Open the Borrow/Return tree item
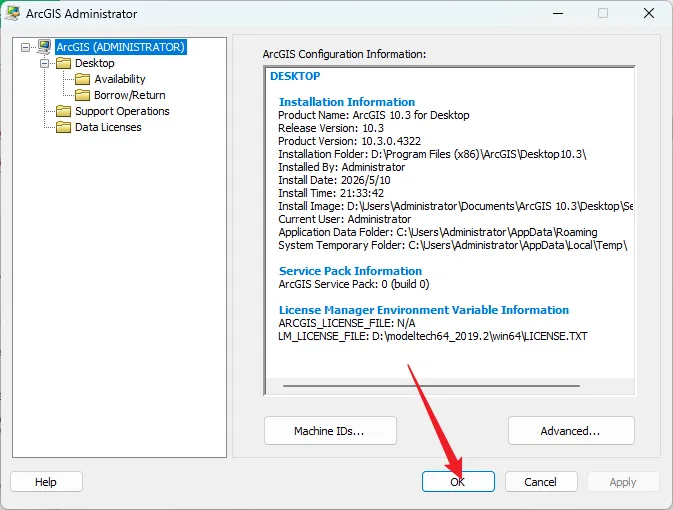This screenshot has height=510, width=673. click(130, 95)
